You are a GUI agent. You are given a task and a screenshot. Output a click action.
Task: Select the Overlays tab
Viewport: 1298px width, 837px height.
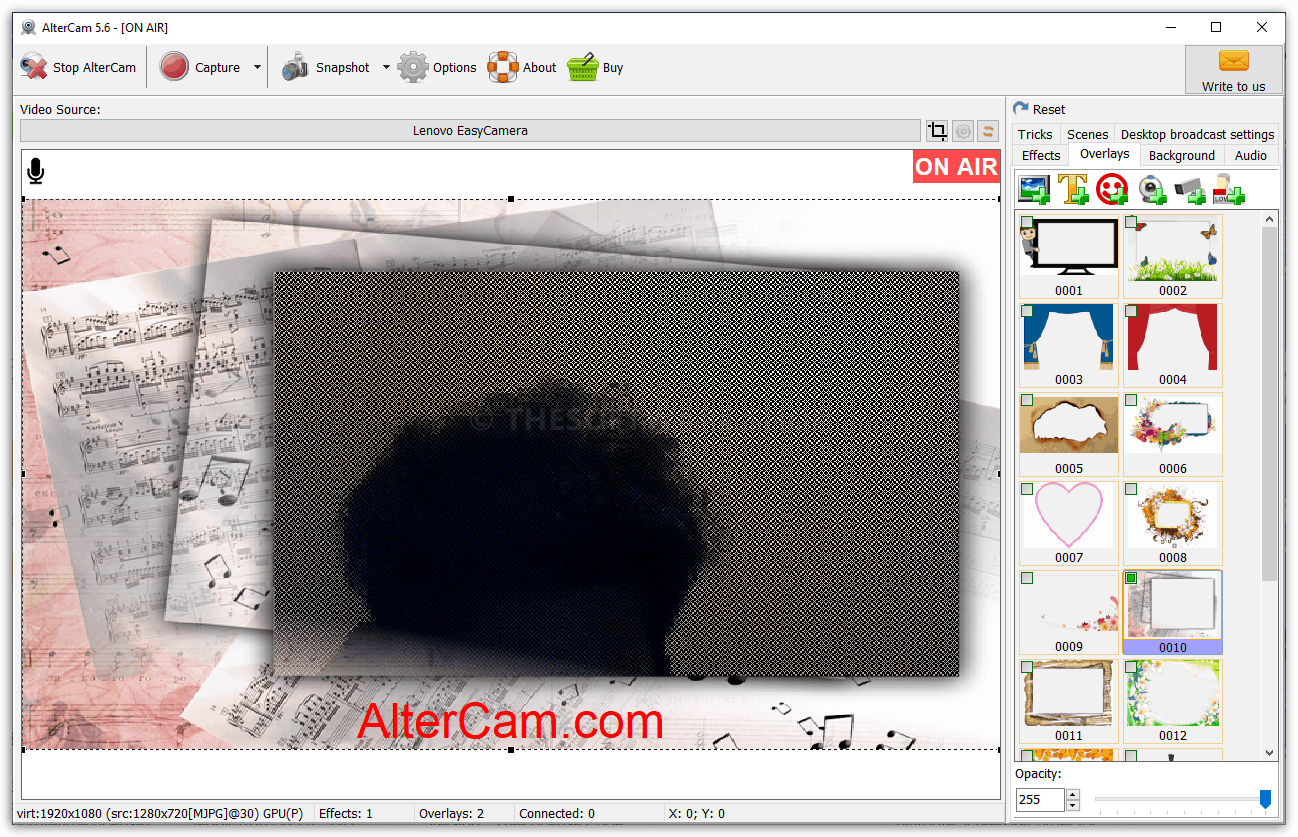[1104, 154]
